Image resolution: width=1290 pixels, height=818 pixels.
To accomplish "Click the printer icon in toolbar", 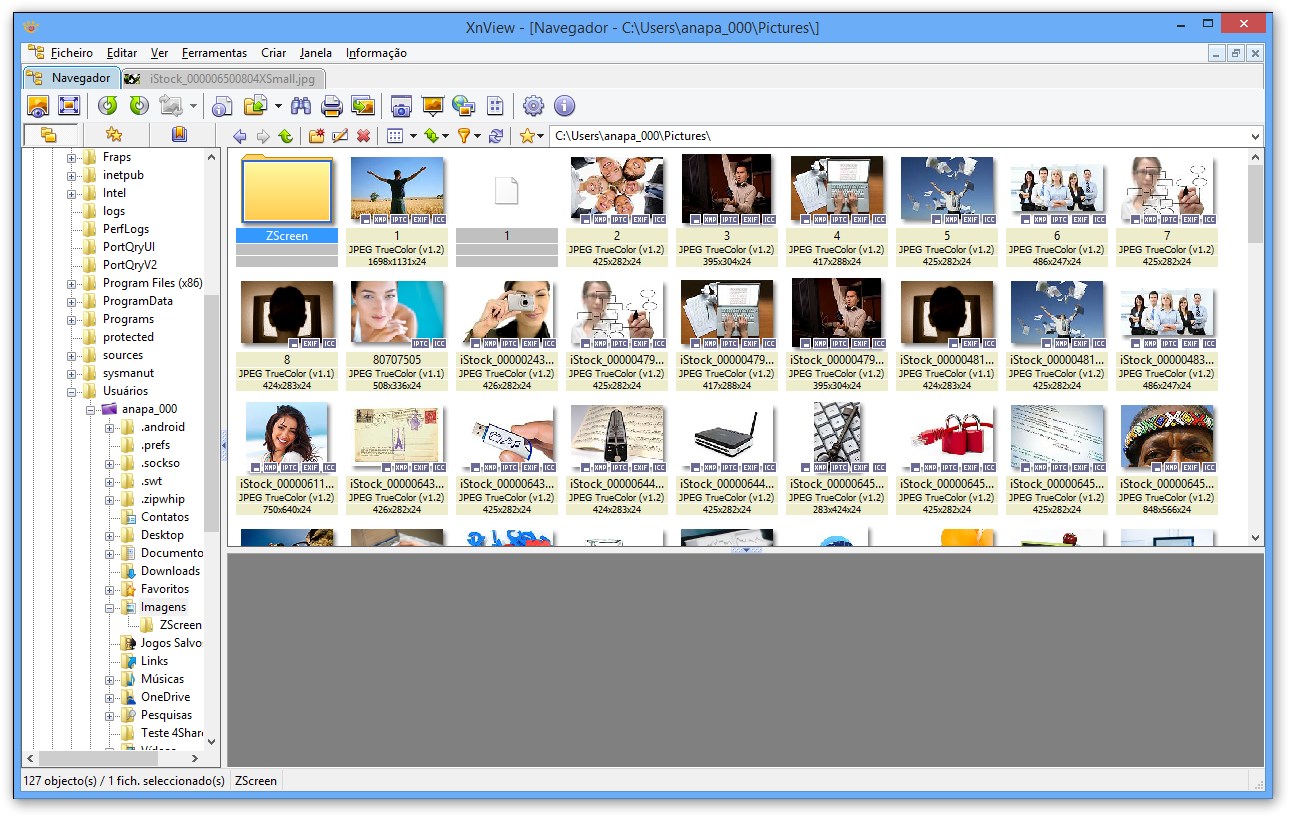I will [332, 106].
